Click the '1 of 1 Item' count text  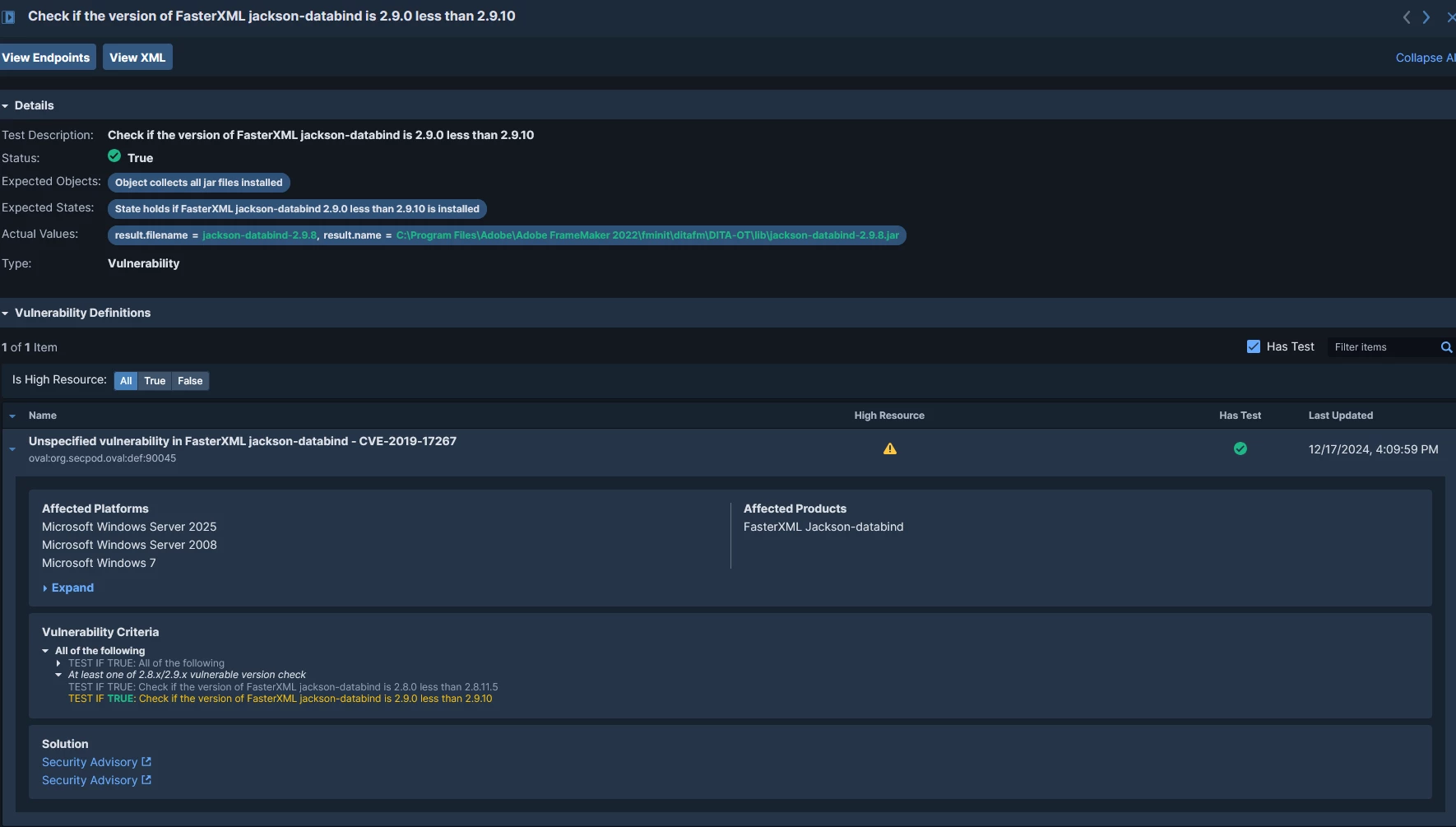30,347
